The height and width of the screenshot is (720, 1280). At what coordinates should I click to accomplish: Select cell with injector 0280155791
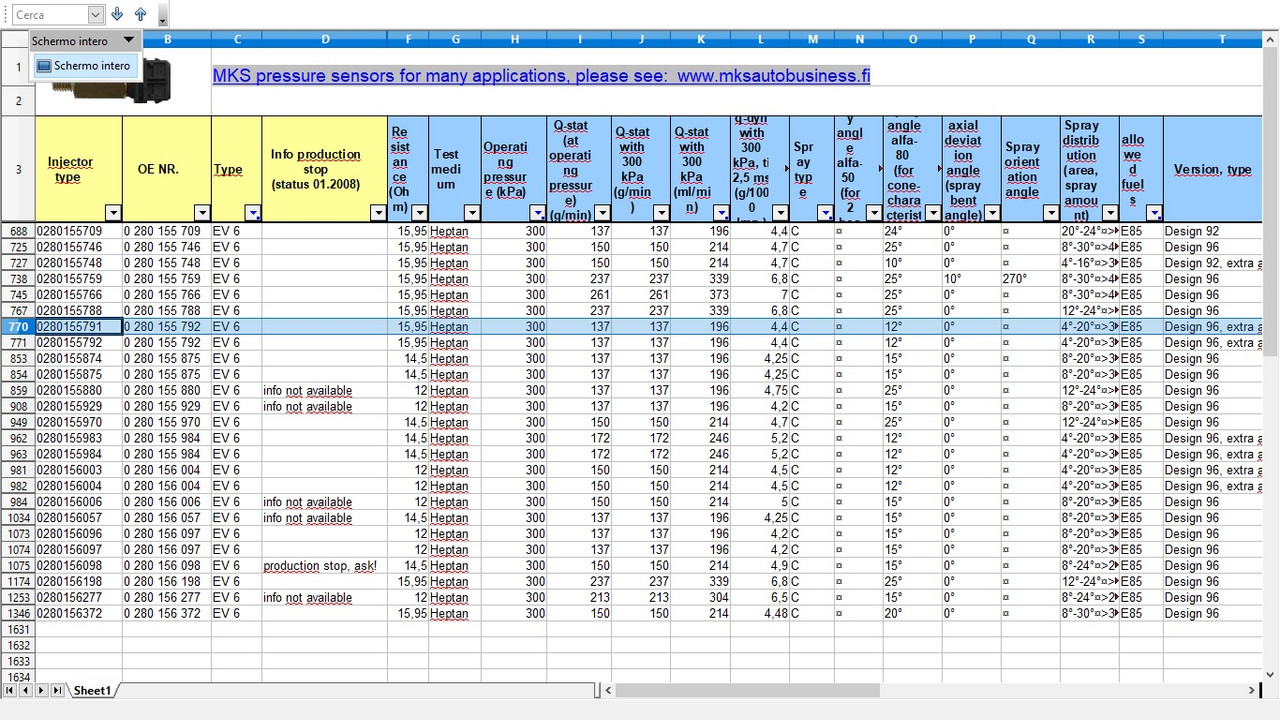[79, 327]
